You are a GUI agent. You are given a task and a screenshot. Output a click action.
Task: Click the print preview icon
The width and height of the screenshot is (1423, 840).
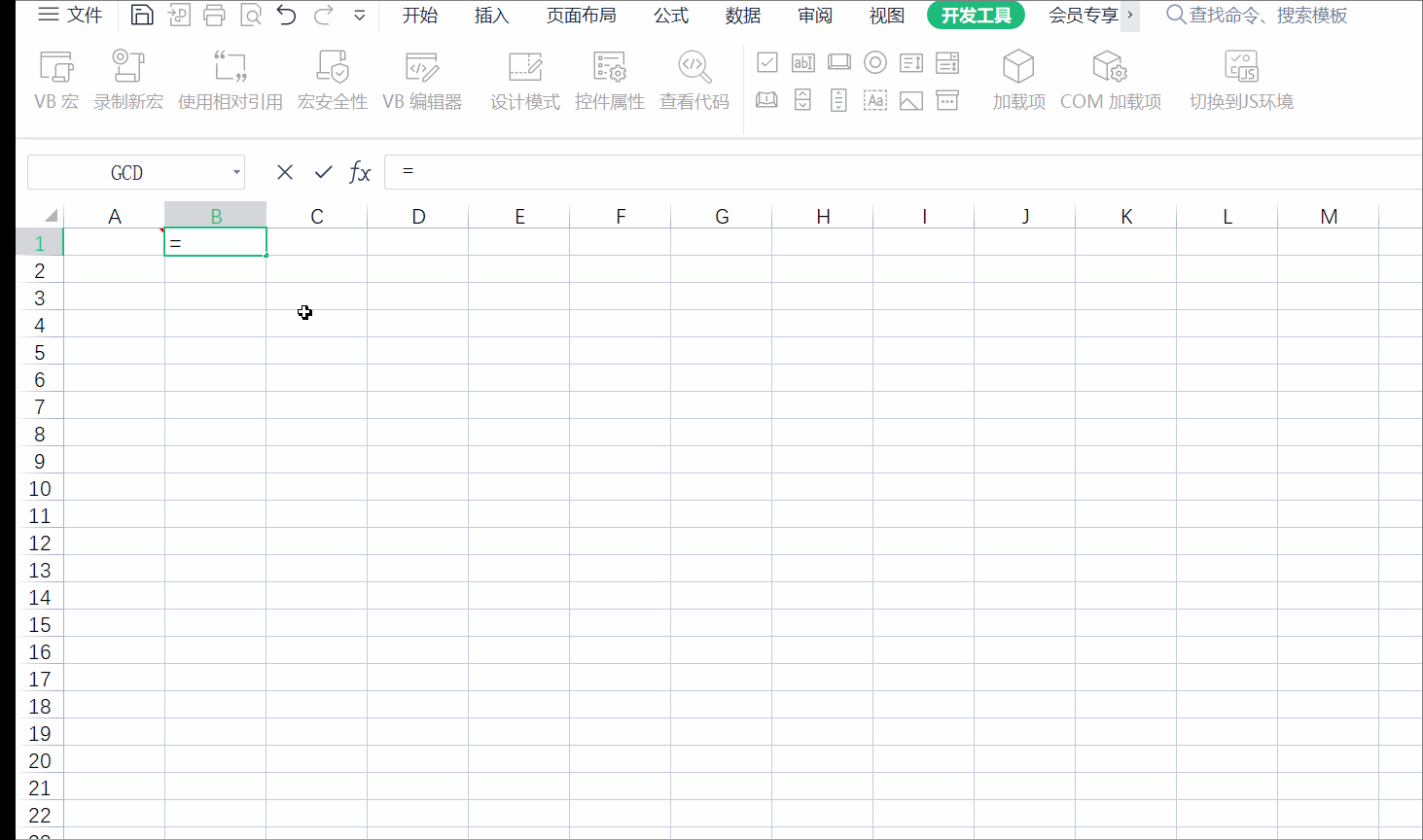tap(251, 16)
